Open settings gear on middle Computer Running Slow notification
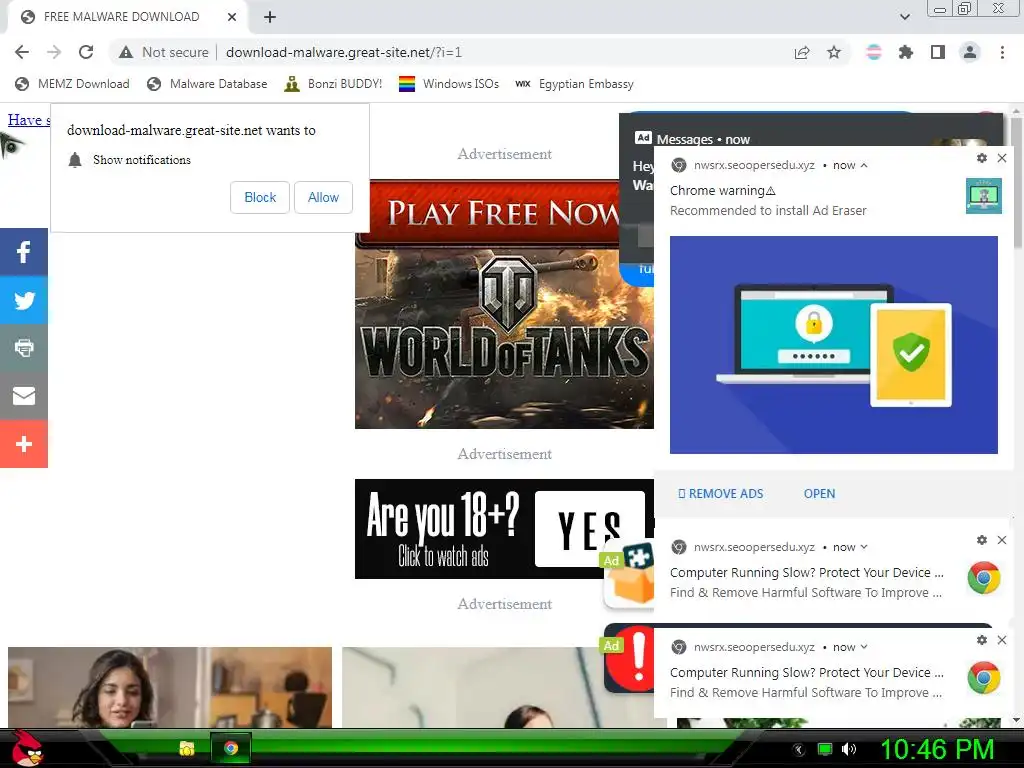Screen dimensions: 1024x768 coord(982,540)
